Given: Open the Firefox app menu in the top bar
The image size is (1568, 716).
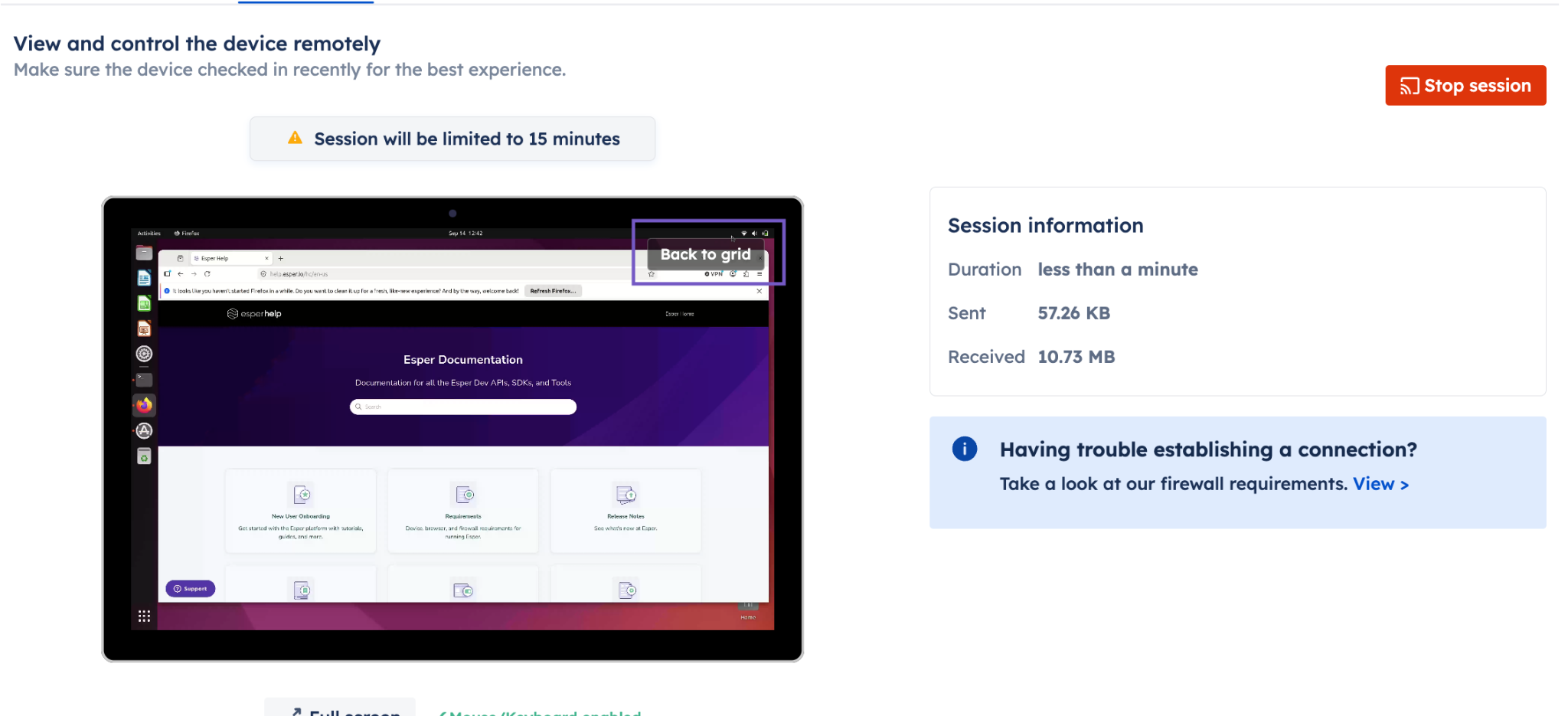Looking at the screenshot, I should [x=187, y=234].
